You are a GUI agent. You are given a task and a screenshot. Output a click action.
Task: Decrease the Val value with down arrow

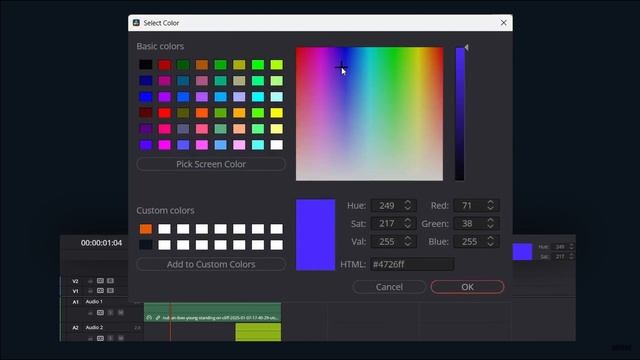tap(407, 244)
